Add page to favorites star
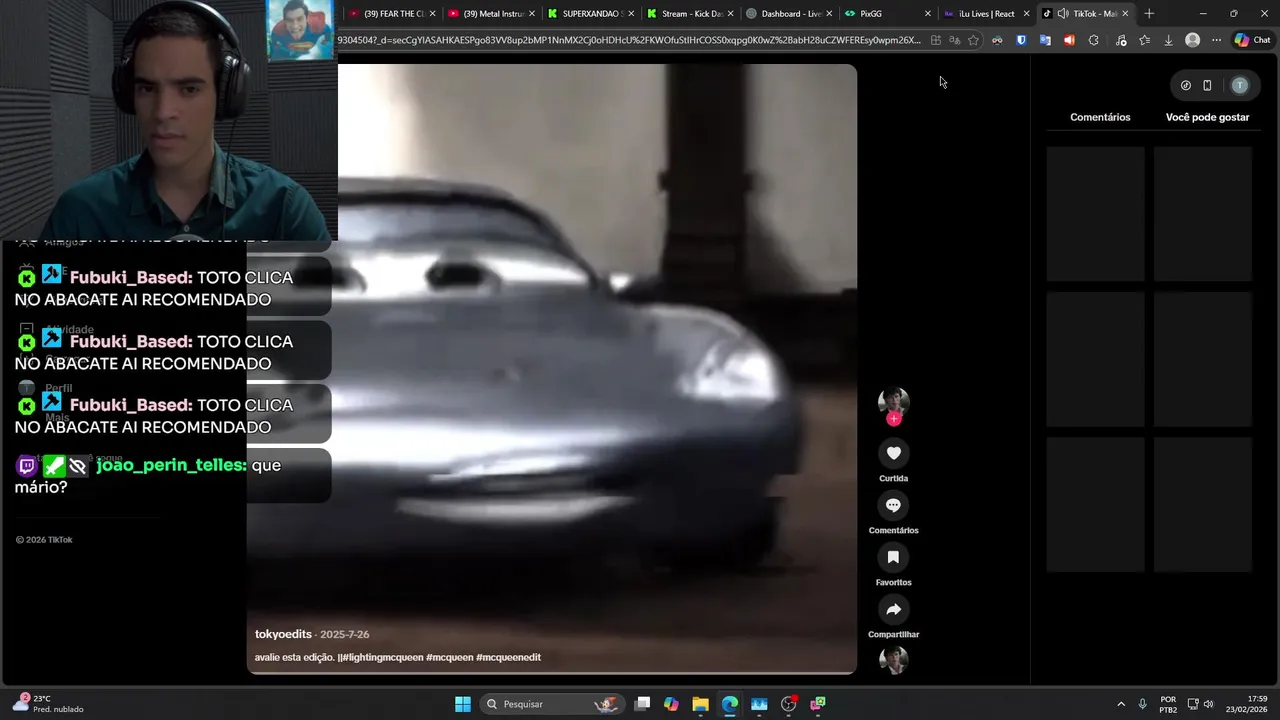The height and width of the screenshot is (720, 1280). [x=974, y=40]
